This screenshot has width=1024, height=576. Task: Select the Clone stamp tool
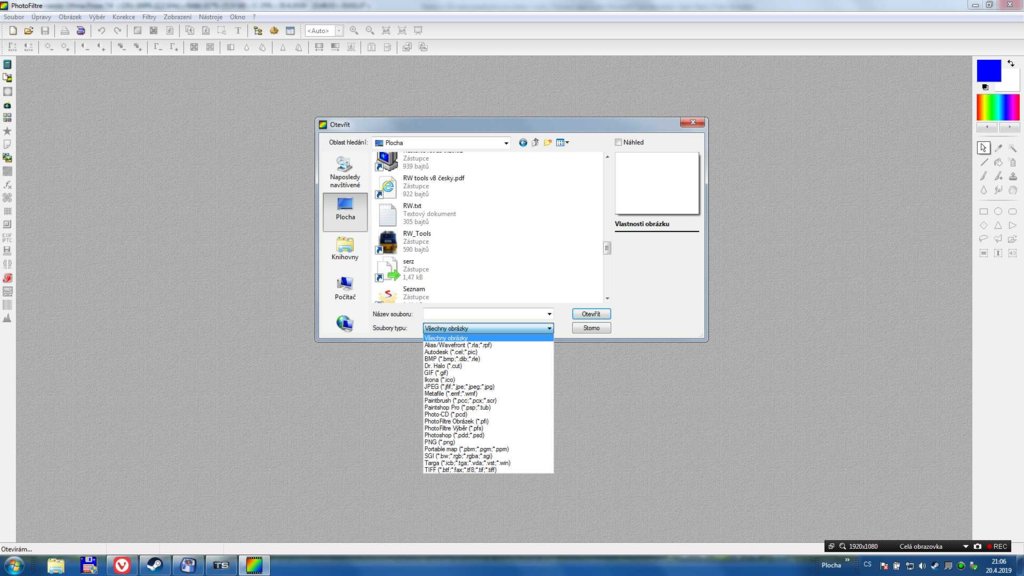click(x=1013, y=176)
